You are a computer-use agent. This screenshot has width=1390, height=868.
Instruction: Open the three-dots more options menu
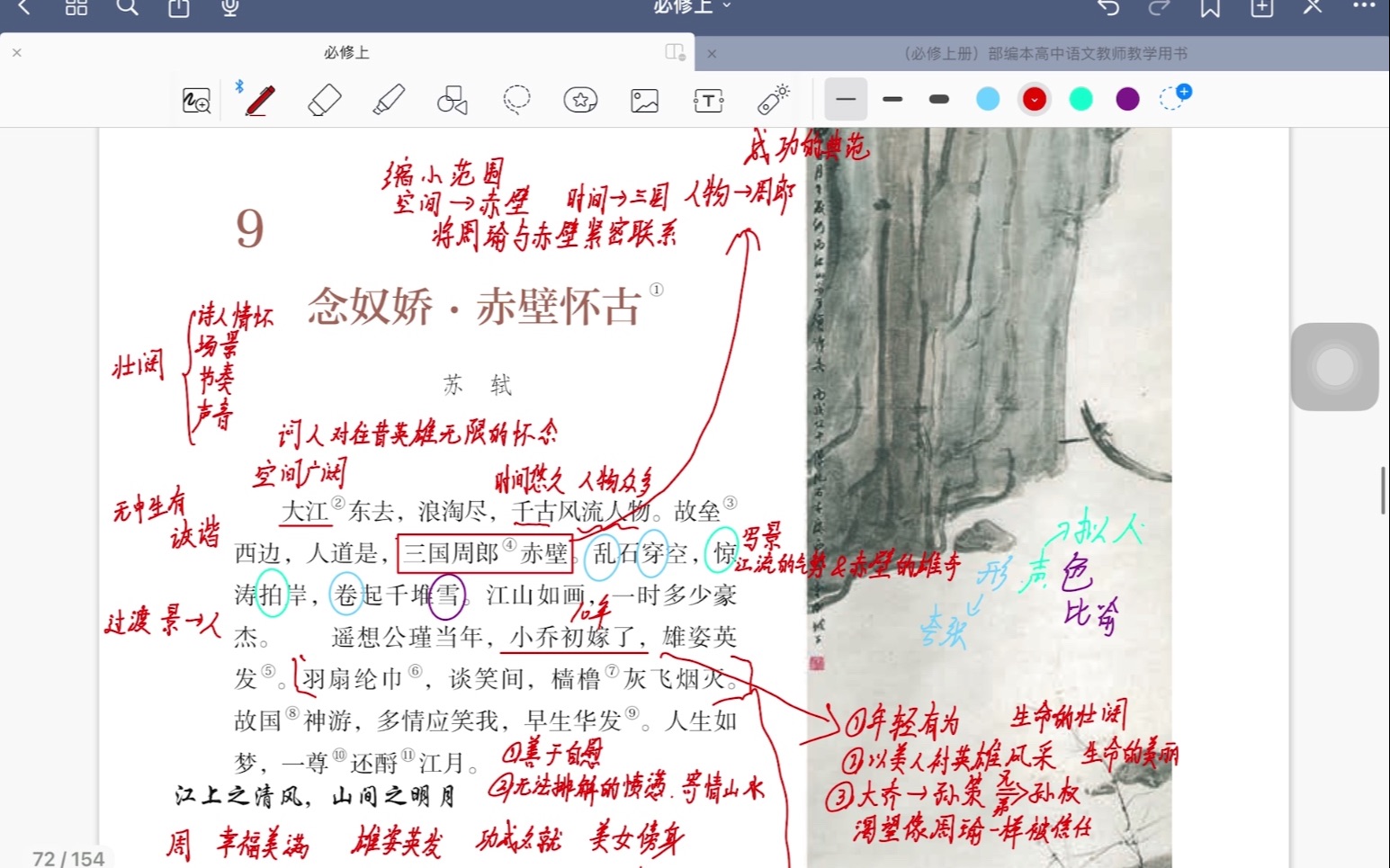[x=1364, y=5]
